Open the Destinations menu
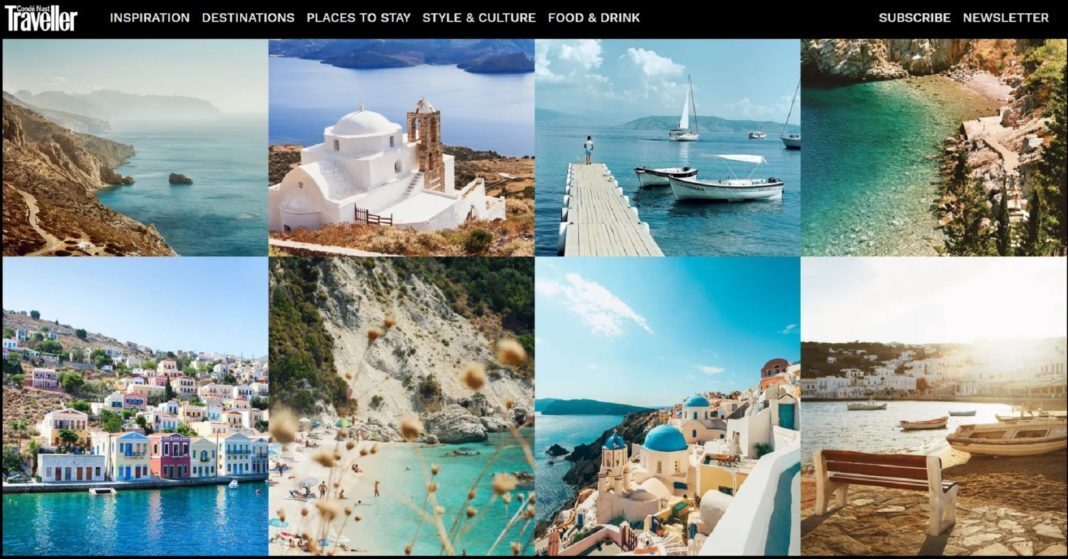This screenshot has height=559, width=1068. click(248, 18)
